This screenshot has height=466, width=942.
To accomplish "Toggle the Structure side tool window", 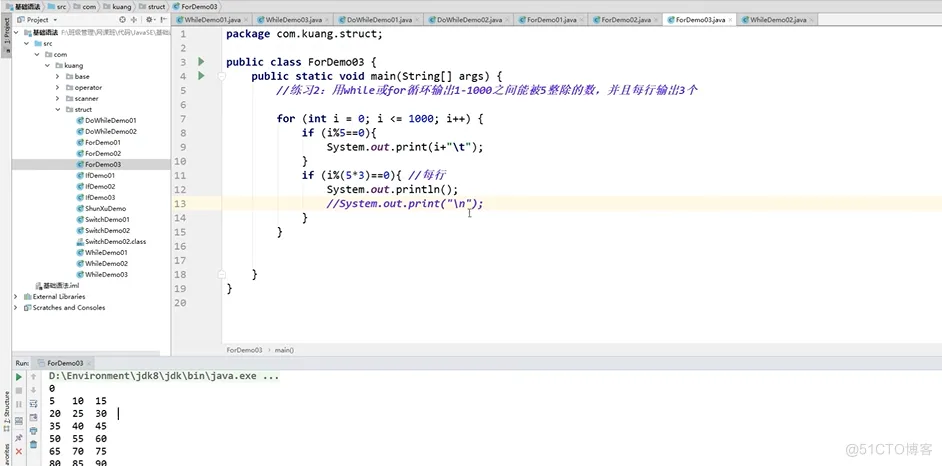I will click(x=7, y=410).
